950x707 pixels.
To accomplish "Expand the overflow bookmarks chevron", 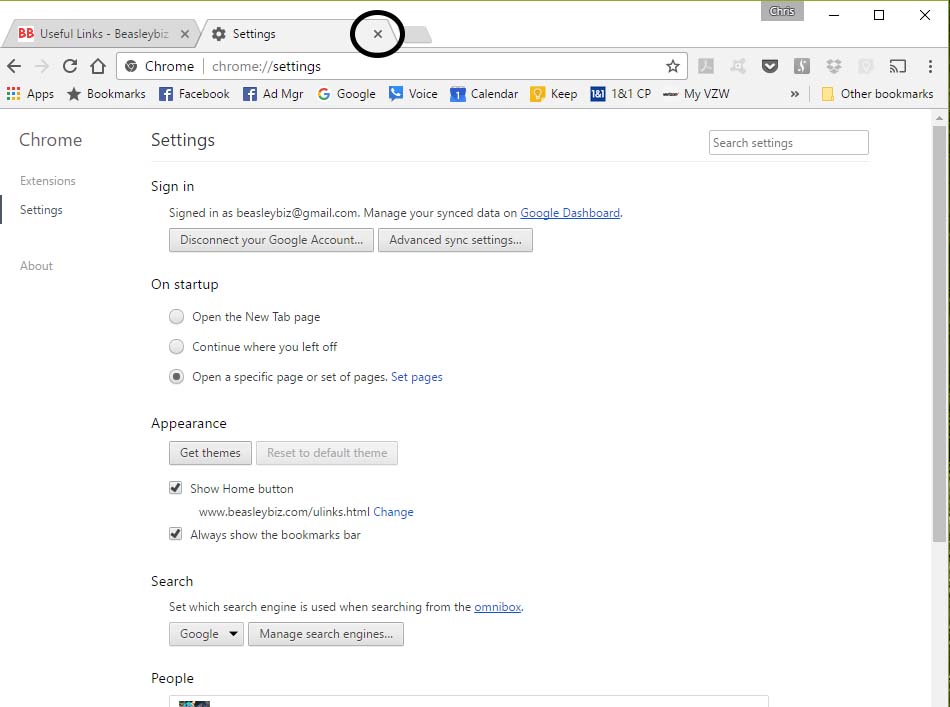I will click(x=793, y=93).
